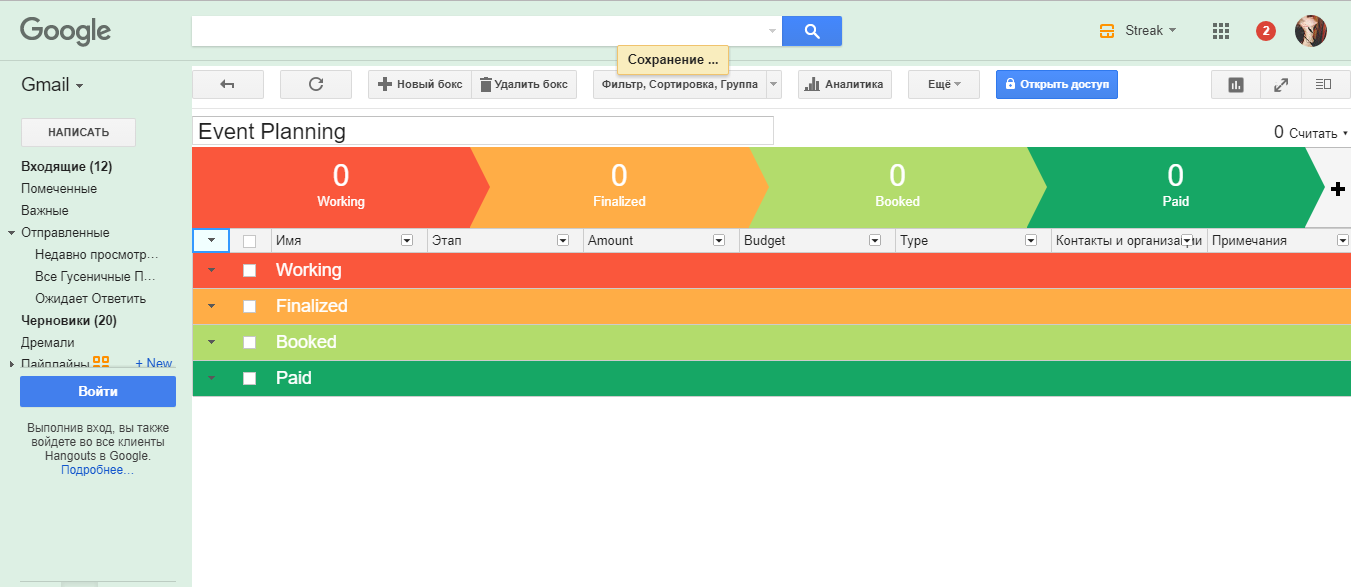Open the Gmail dropdown switcher

pos(52,85)
